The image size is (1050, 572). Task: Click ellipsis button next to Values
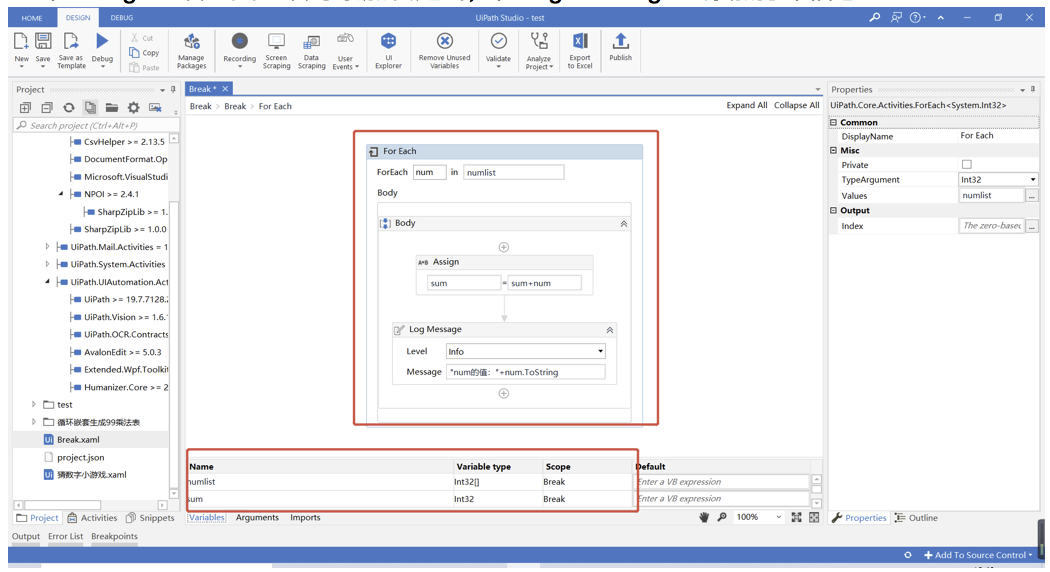coord(1032,196)
